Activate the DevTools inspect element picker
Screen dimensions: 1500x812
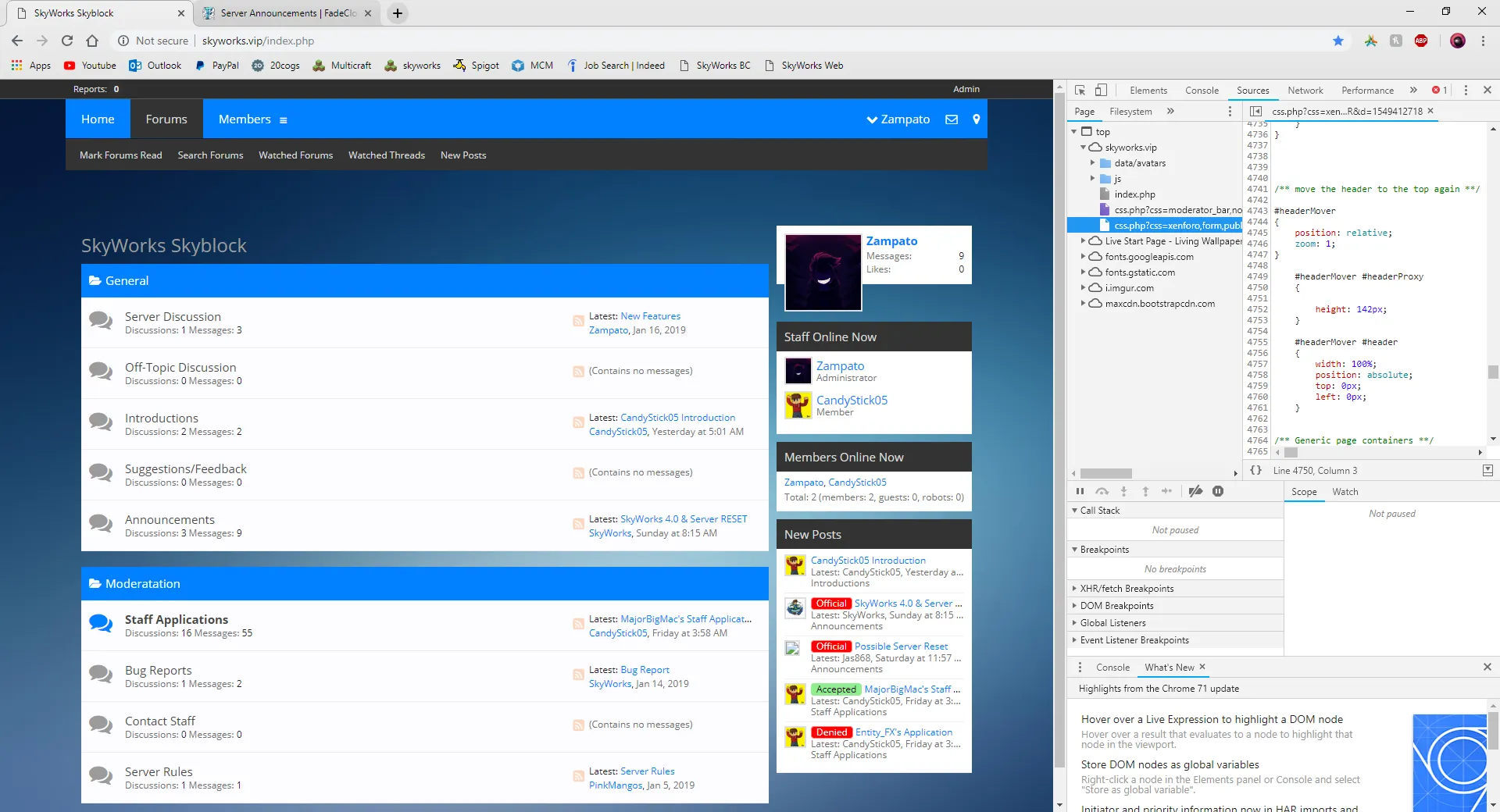1080,90
